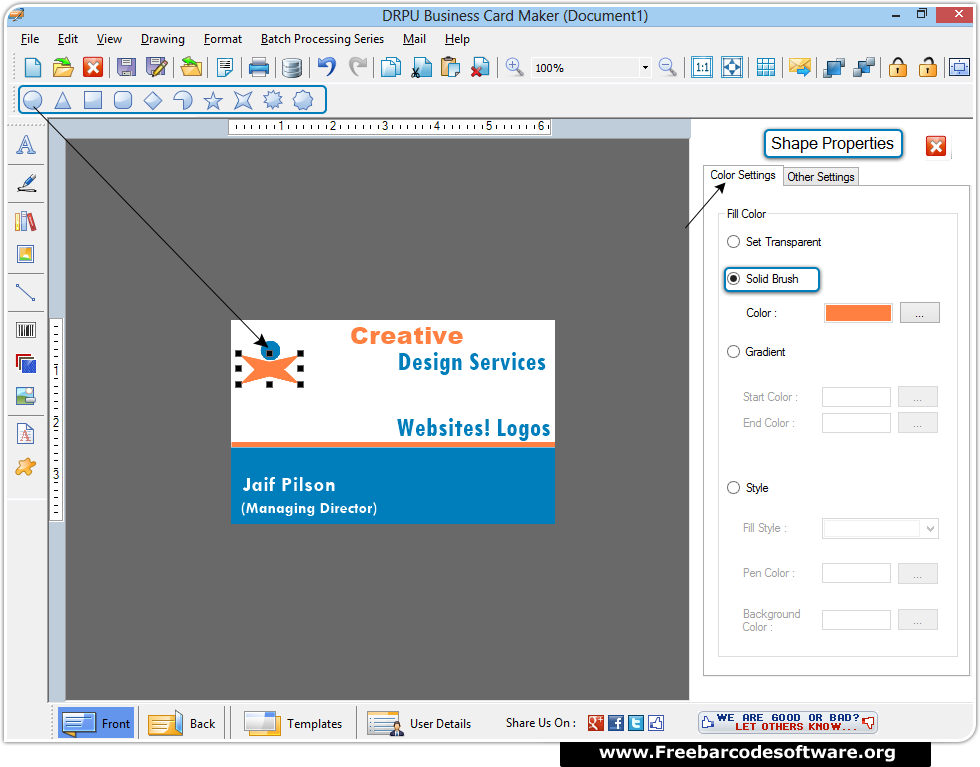The width and height of the screenshot is (980, 767).
Task: Click the red X close-document toolbar icon
Action: point(93,67)
